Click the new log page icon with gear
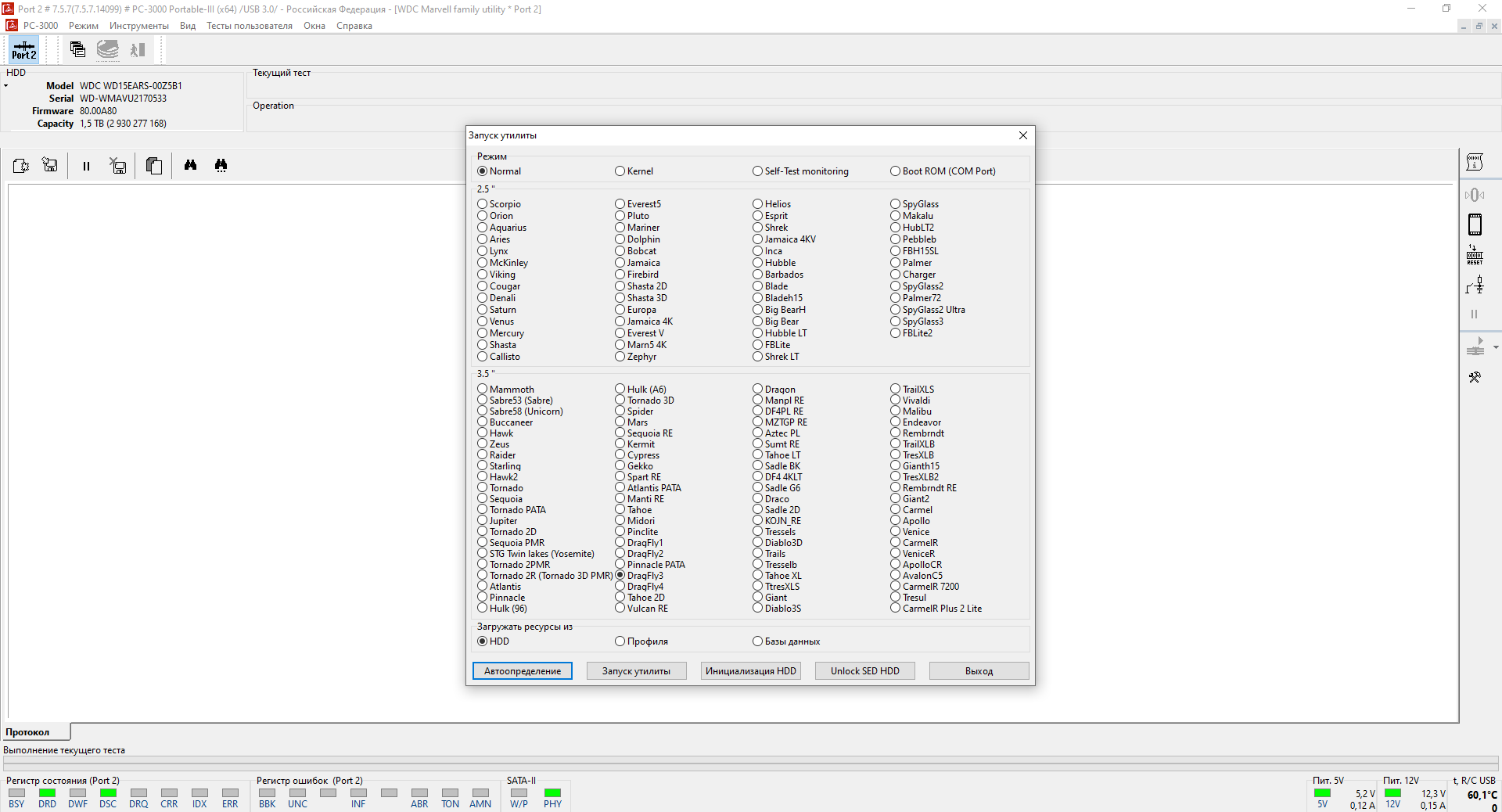The image size is (1502, 812). pos(21,165)
